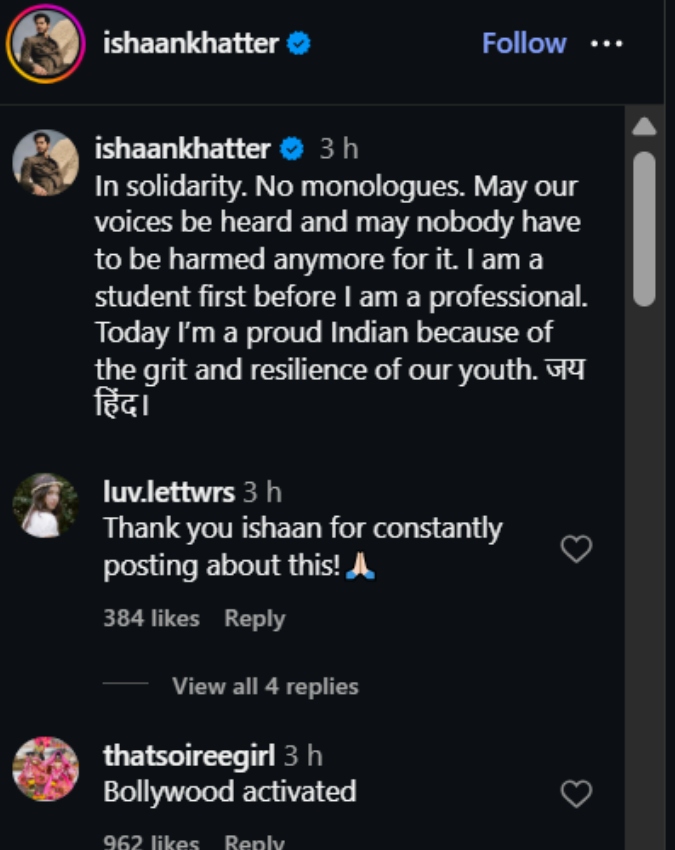Viewport: 675px width, 850px height.
Task: Open ishaankhatter avatar beside the caption
Action: click(x=46, y=163)
